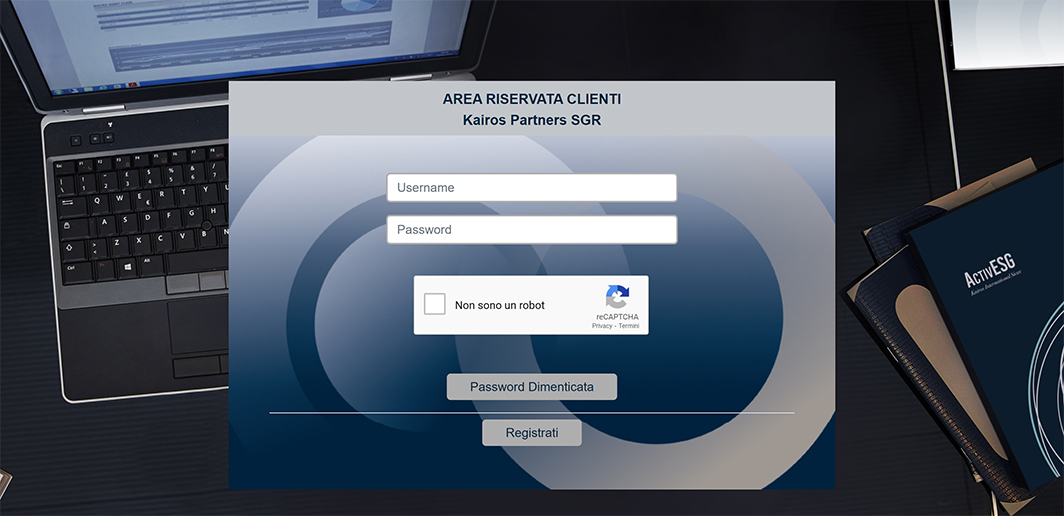The image size is (1064, 516).
Task: Click the reCAPTCHA logo icon
Action: [x=618, y=297]
